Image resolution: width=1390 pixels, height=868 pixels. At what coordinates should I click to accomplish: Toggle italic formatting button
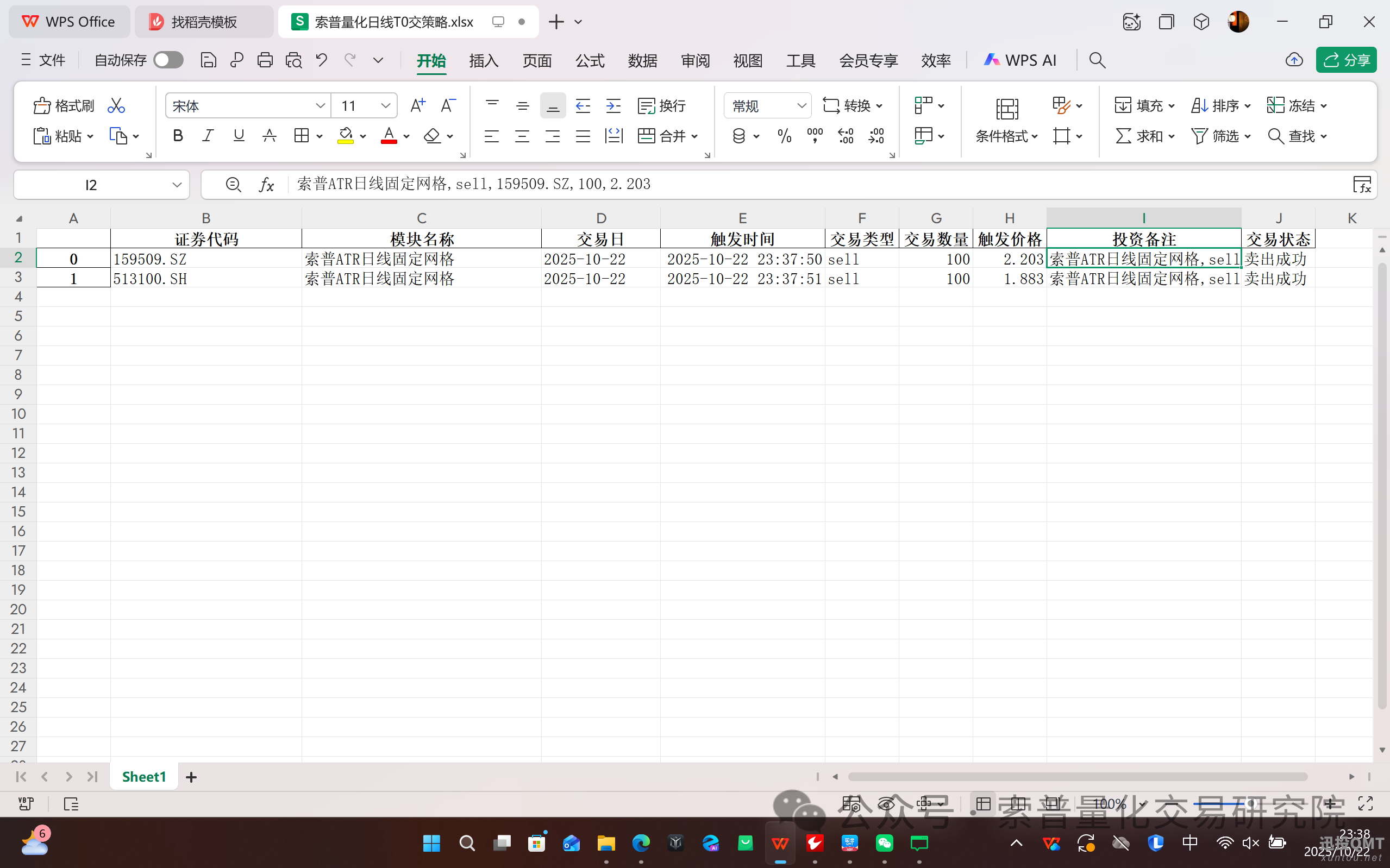coord(208,136)
